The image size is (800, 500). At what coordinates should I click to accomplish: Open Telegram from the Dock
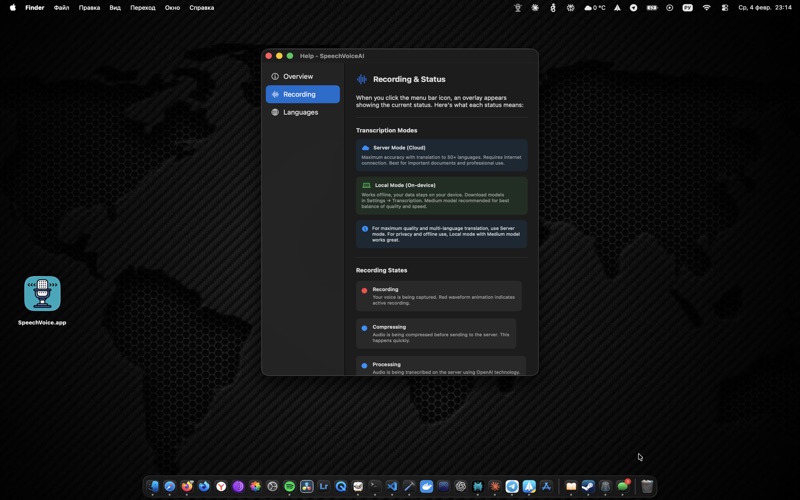coord(512,486)
